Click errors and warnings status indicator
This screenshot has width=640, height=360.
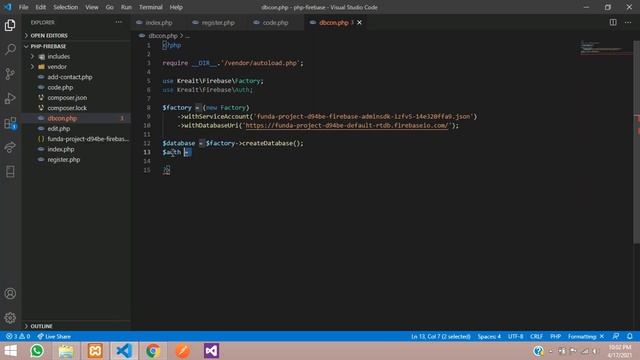[x=18, y=336]
